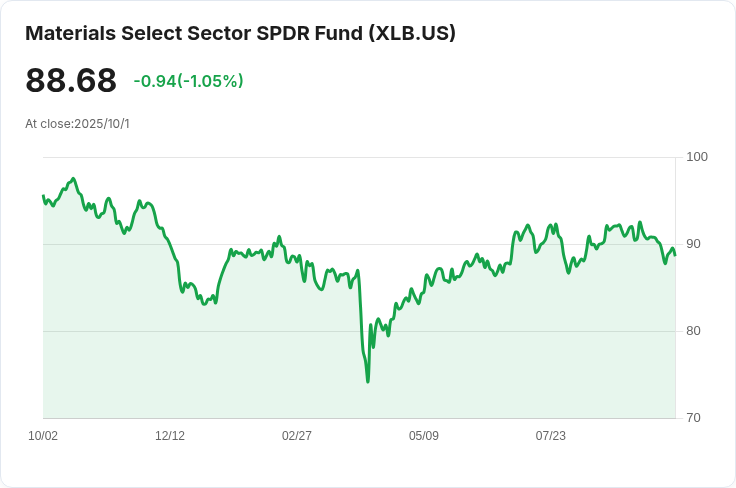
Task: Click the 90 horizontal gridline in the chart
Action: pyautogui.click(x=359, y=244)
